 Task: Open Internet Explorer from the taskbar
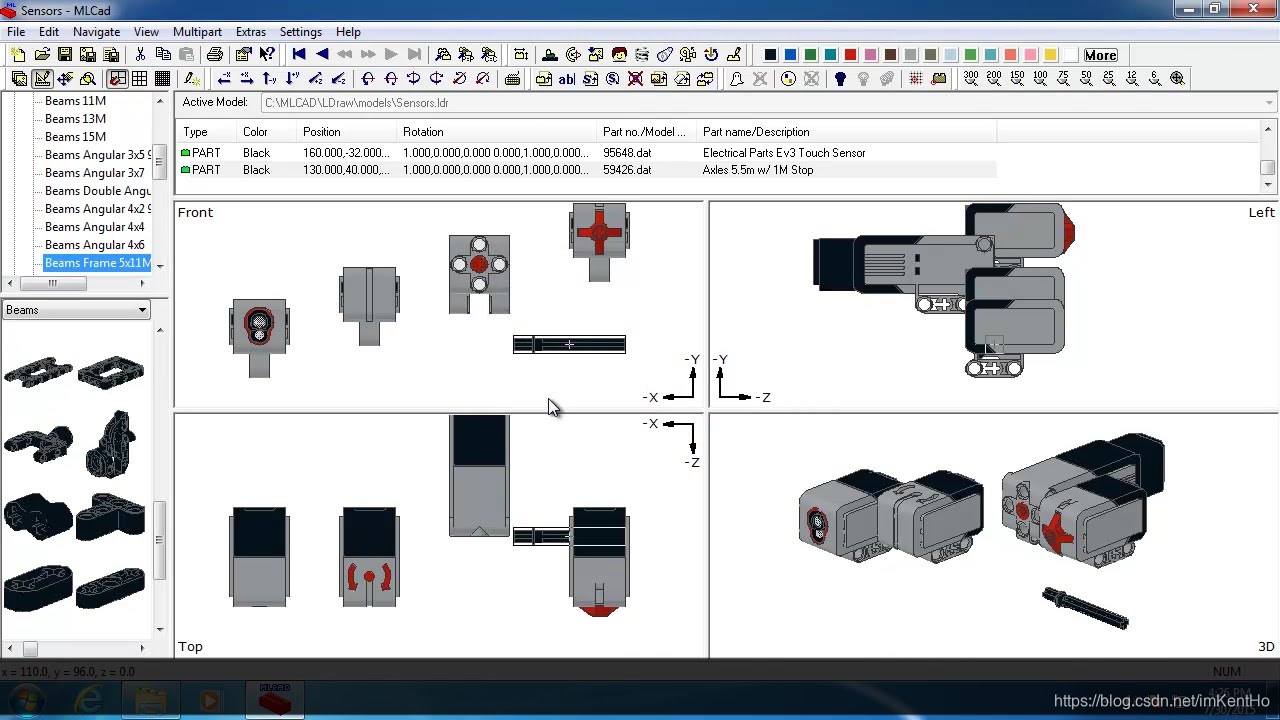pyautogui.click(x=88, y=701)
